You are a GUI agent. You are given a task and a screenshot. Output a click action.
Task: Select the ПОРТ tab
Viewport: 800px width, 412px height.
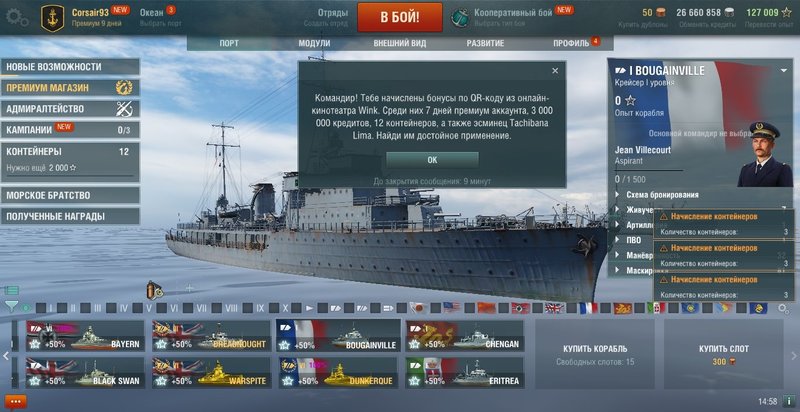point(229,43)
